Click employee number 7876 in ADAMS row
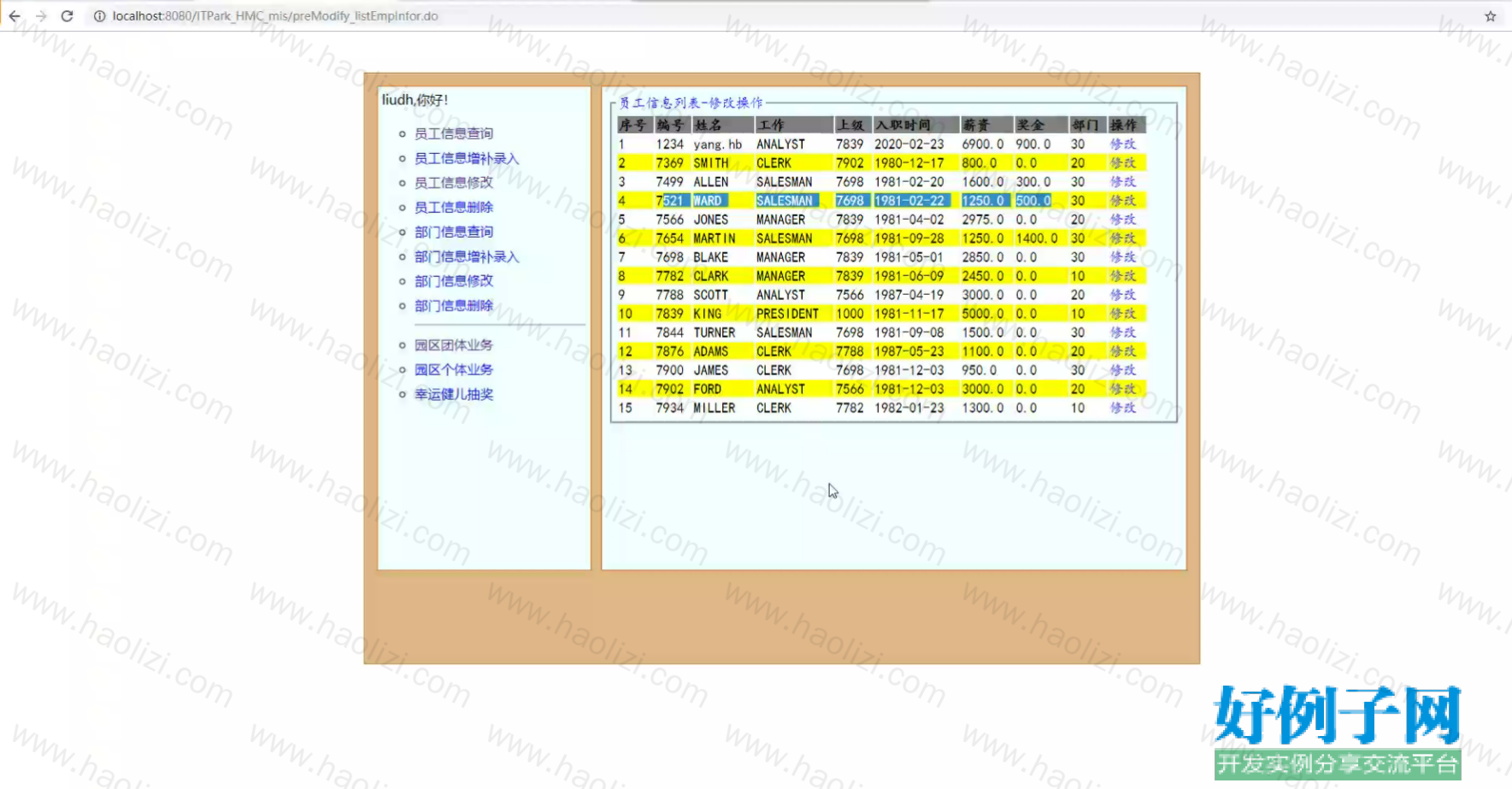The width and height of the screenshot is (1512, 789). (x=670, y=351)
